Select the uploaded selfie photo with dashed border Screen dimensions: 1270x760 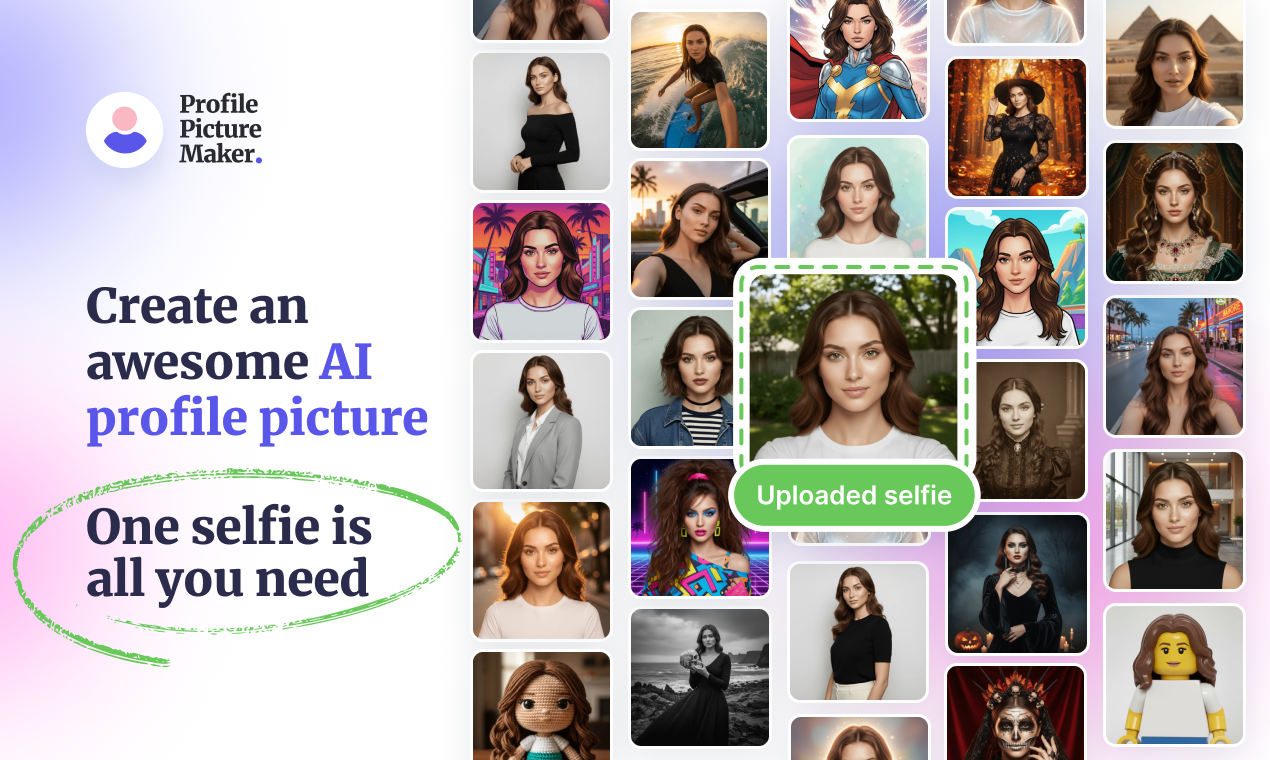(853, 366)
